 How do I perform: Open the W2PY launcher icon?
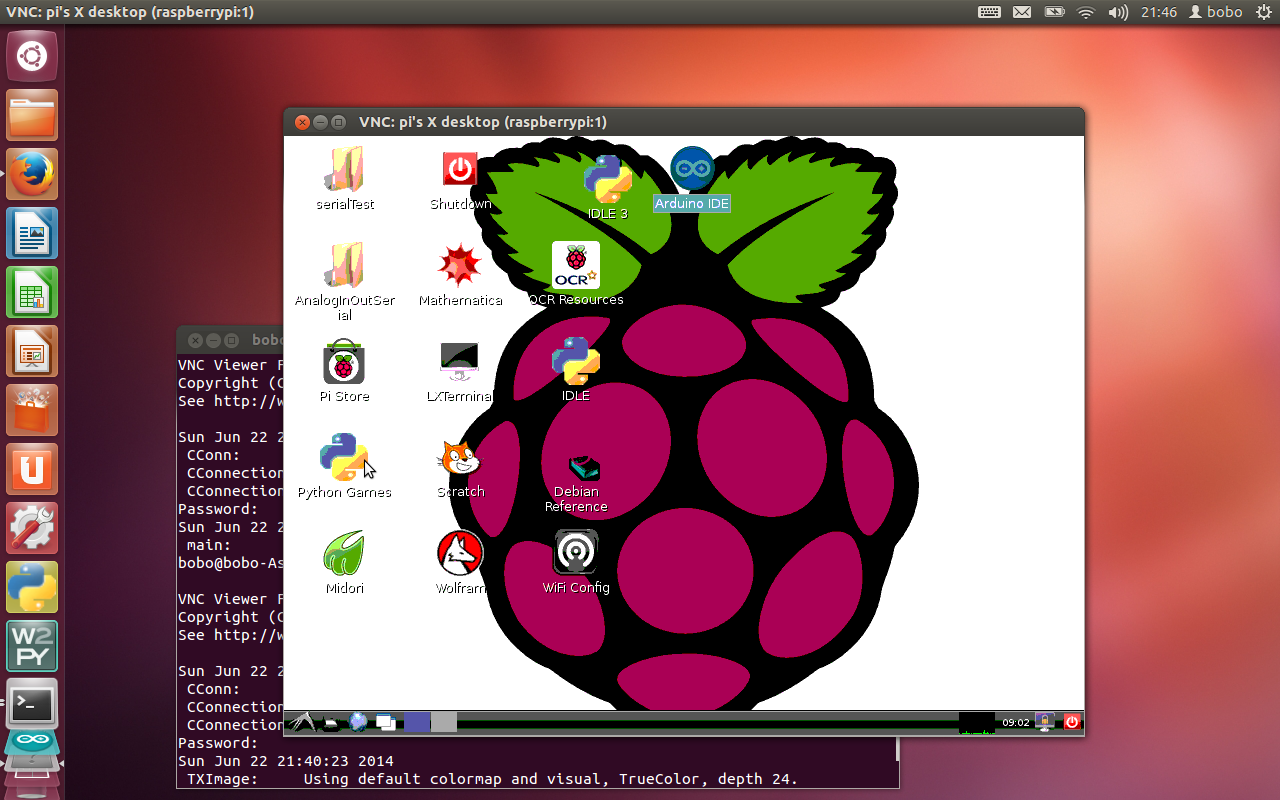pyautogui.click(x=32, y=646)
